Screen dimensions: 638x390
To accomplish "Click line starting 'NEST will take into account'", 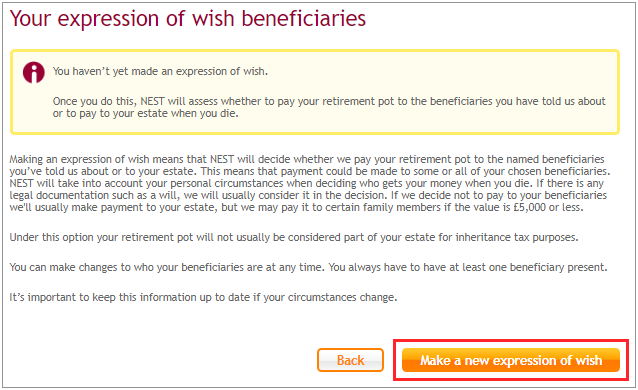I will click(307, 183).
